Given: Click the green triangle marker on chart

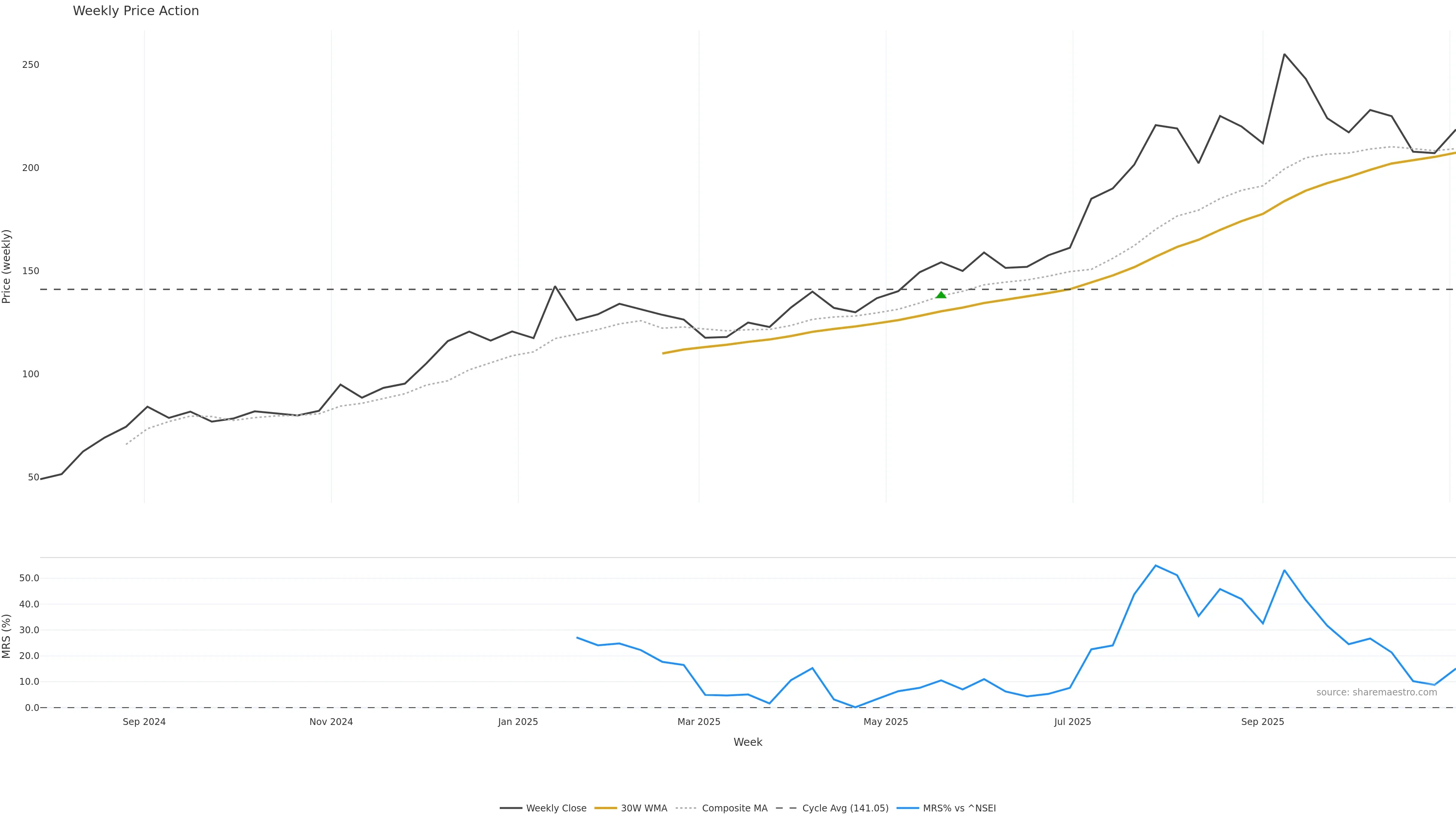Looking at the screenshot, I should (x=941, y=295).
